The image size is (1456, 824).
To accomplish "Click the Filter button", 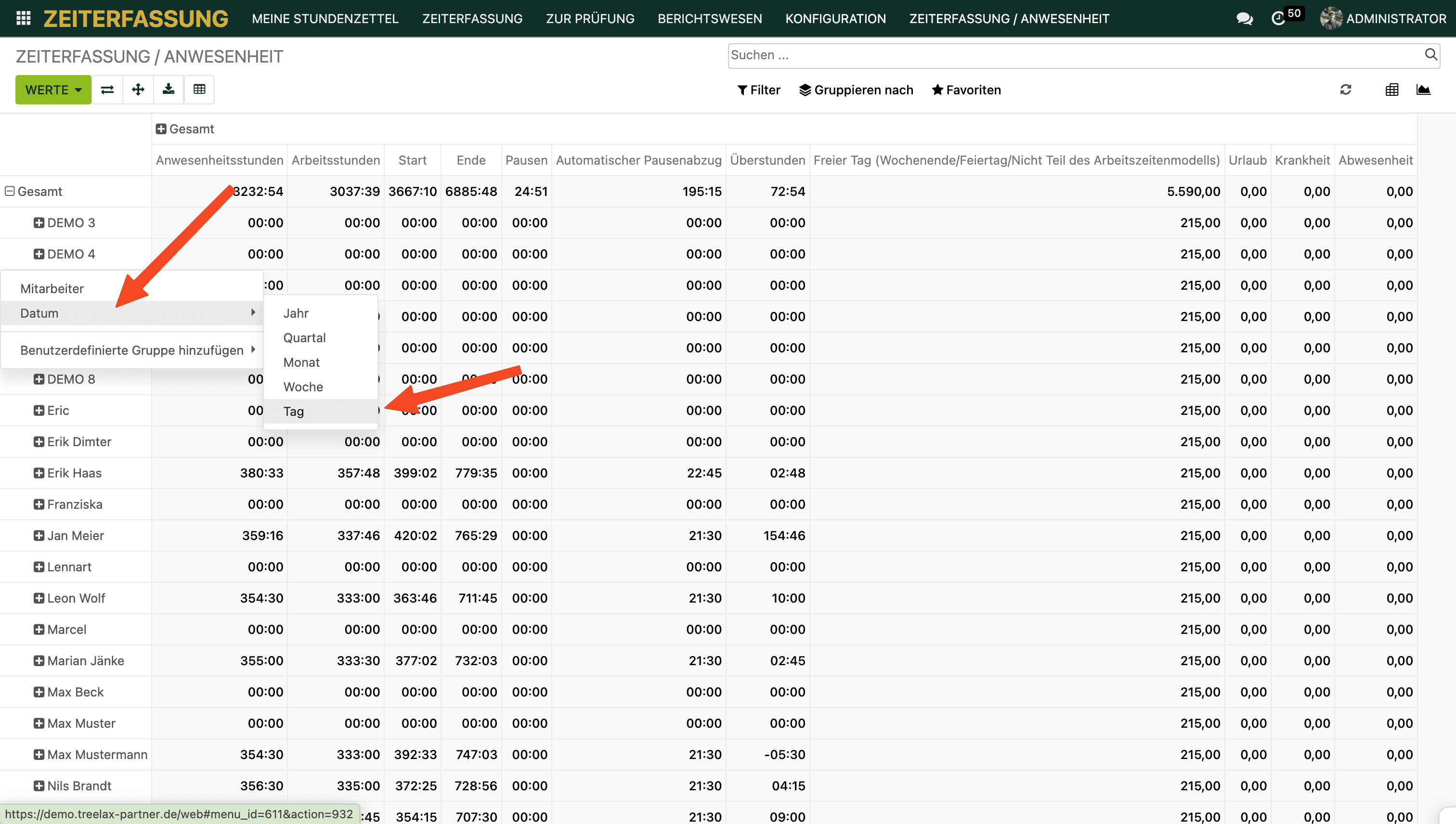I will pos(758,90).
